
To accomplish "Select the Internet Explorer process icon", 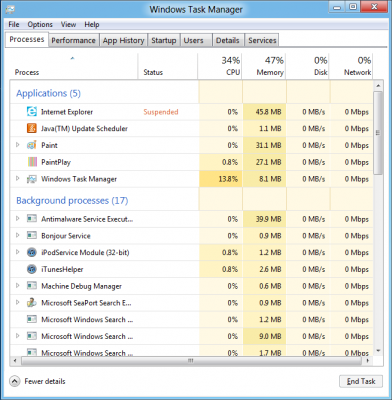I will [32, 112].
